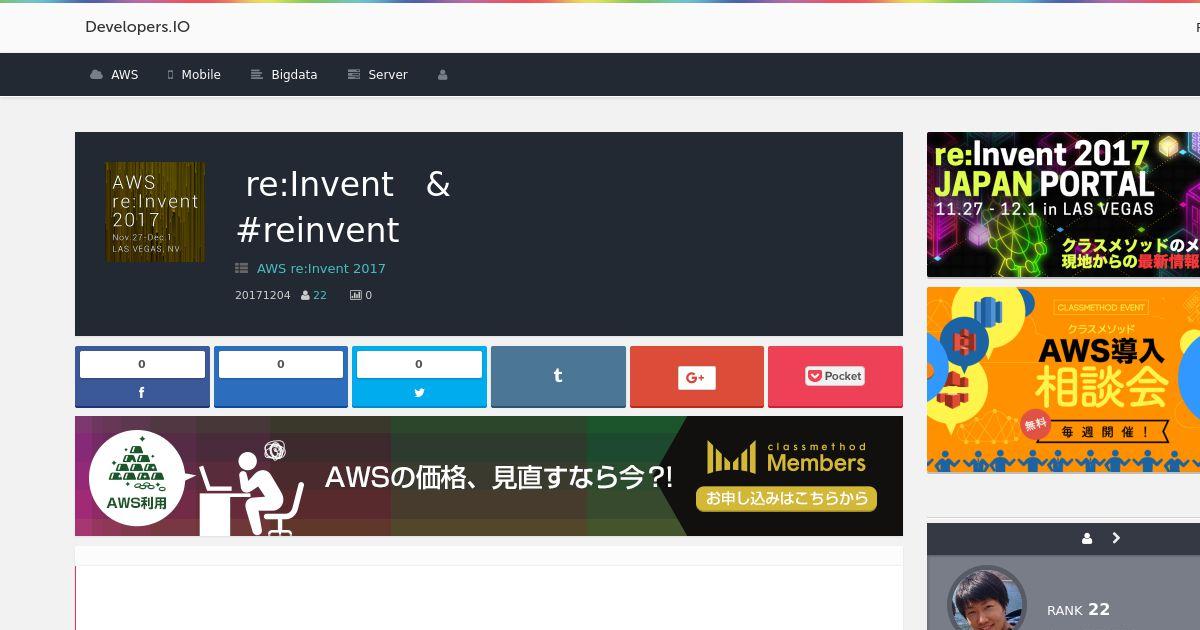Share the article on Facebook
The height and width of the screenshot is (630, 1200).
pos(142,377)
